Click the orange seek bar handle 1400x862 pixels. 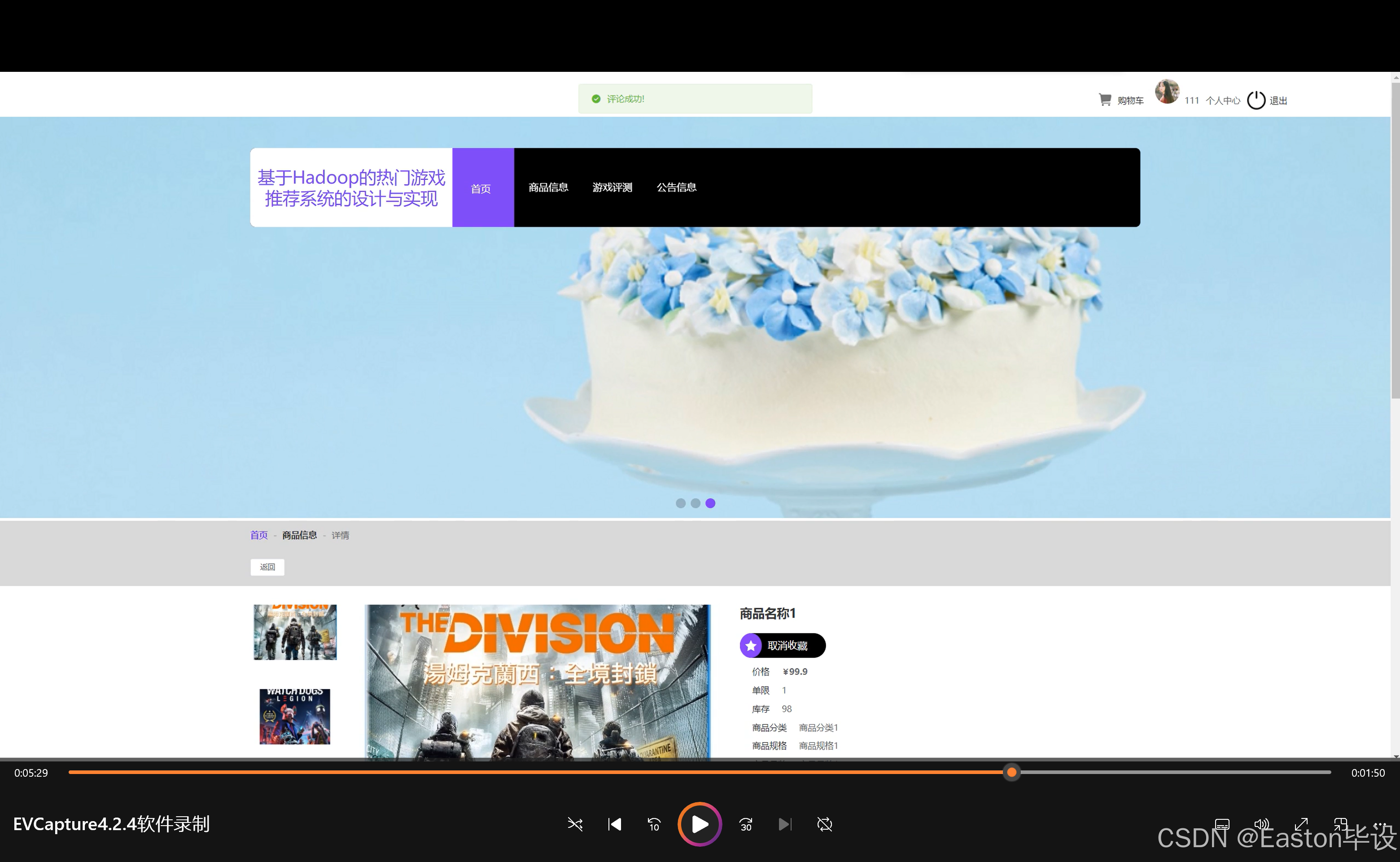point(1011,773)
